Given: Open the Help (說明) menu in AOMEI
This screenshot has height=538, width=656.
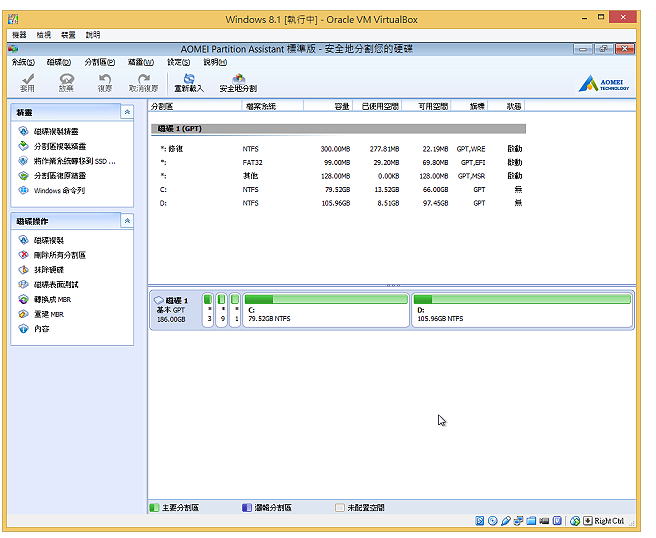Looking at the screenshot, I should click(x=215, y=62).
